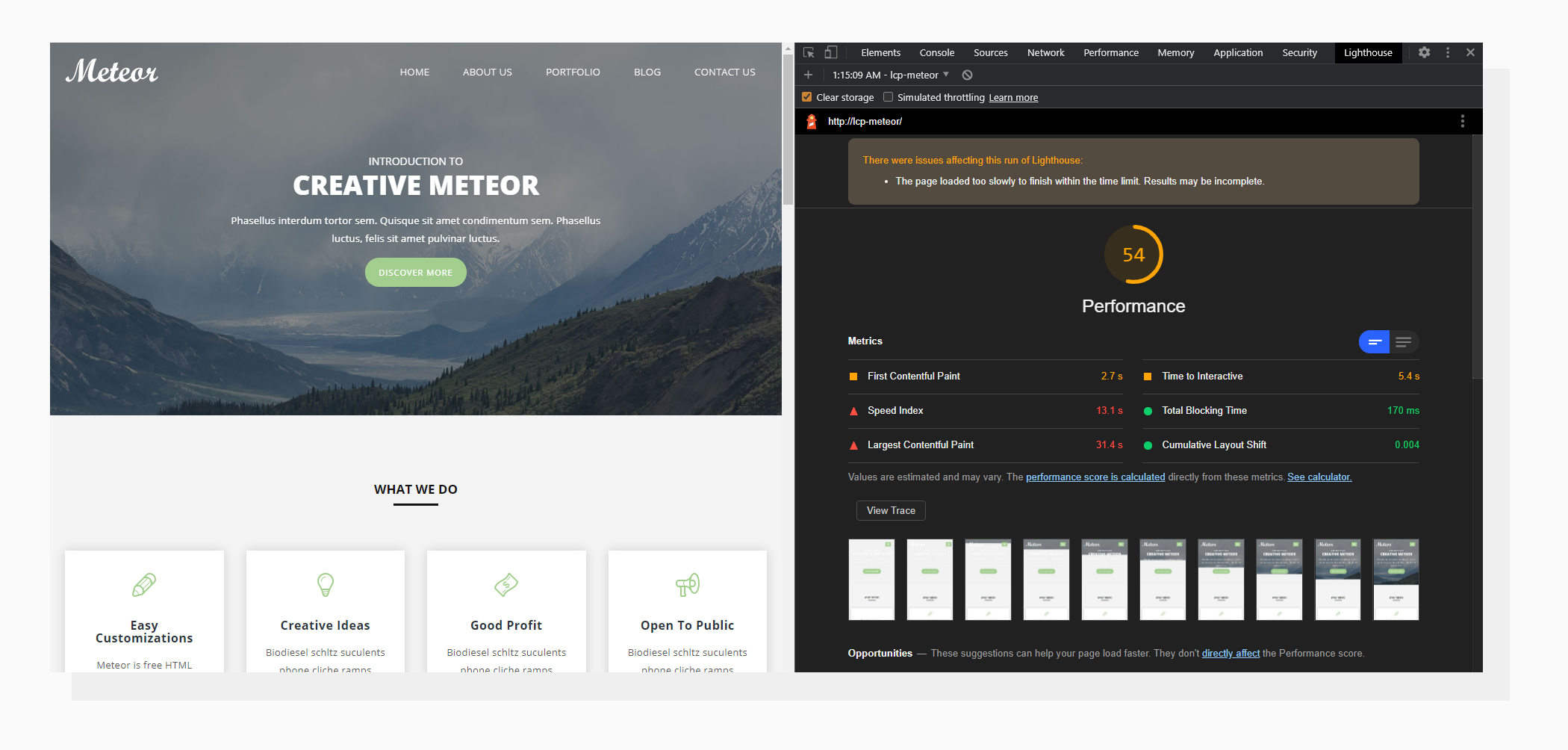
Task: Enable Simulated throttling
Action: point(888,96)
